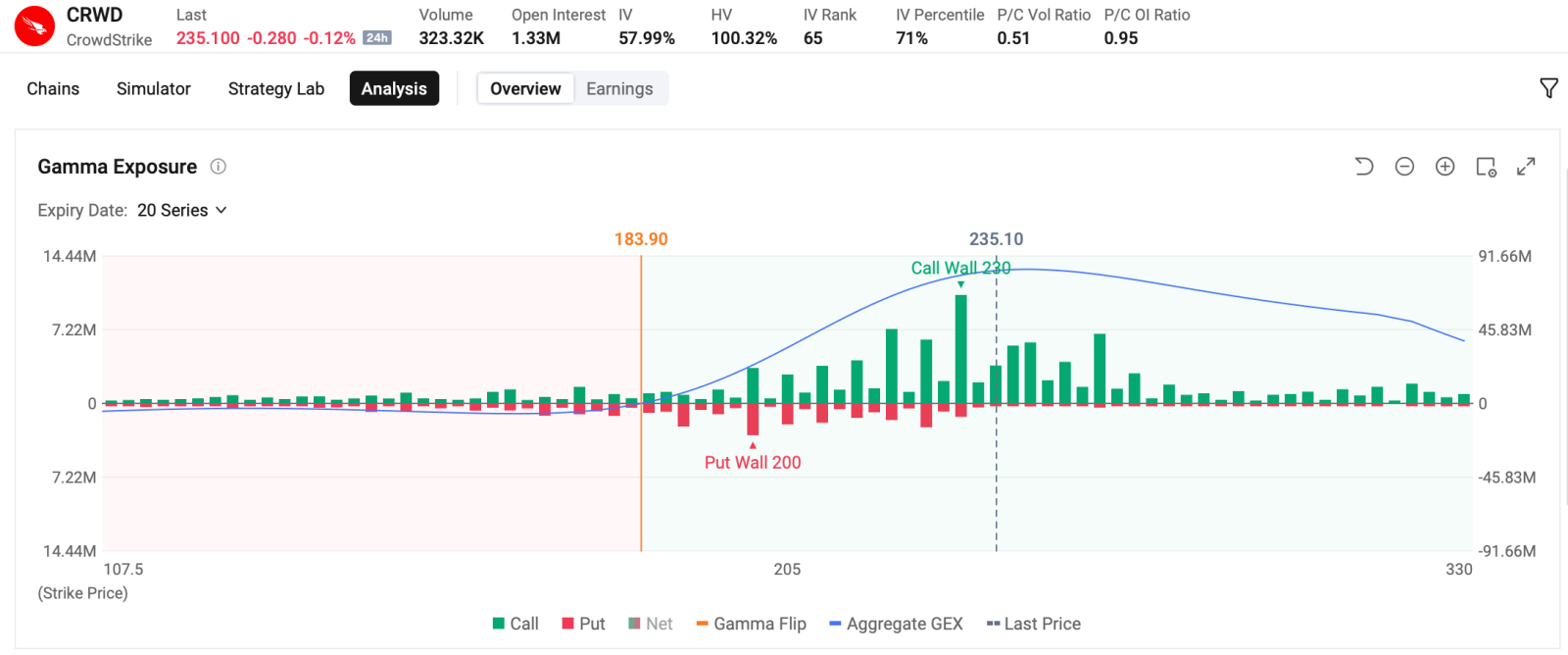Click the tallest green call bar at 230
The height and width of the screenshot is (655, 1568).
(x=960, y=349)
